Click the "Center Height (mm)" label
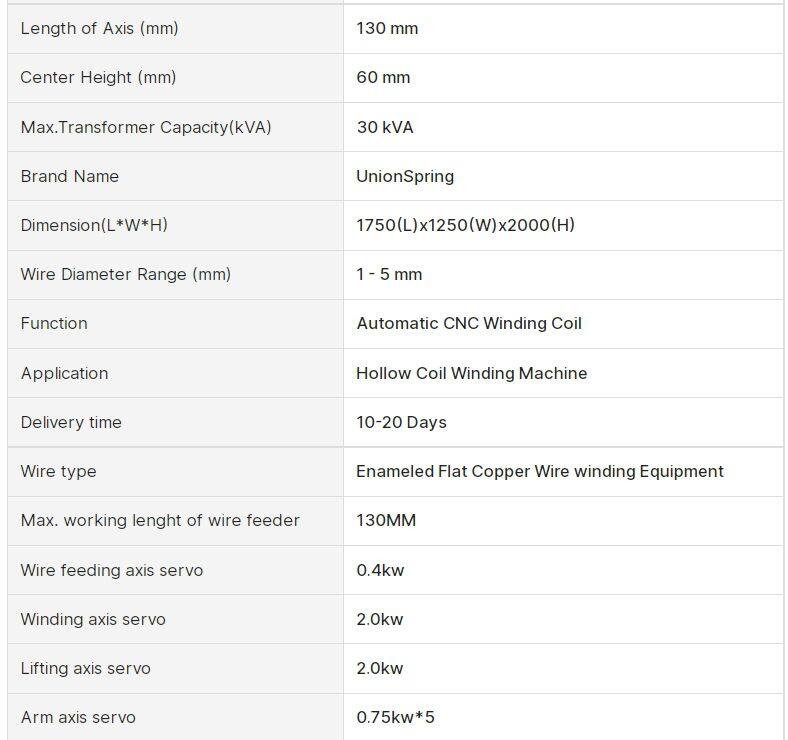 pyautogui.click(x=98, y=77)
